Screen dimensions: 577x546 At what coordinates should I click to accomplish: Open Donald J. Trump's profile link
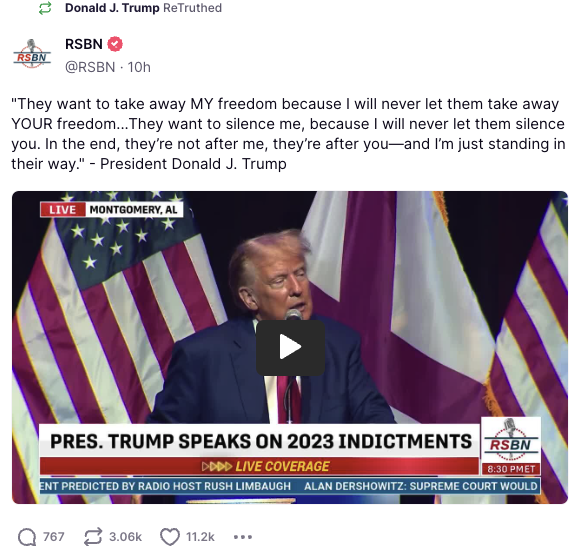coord(112,8)
